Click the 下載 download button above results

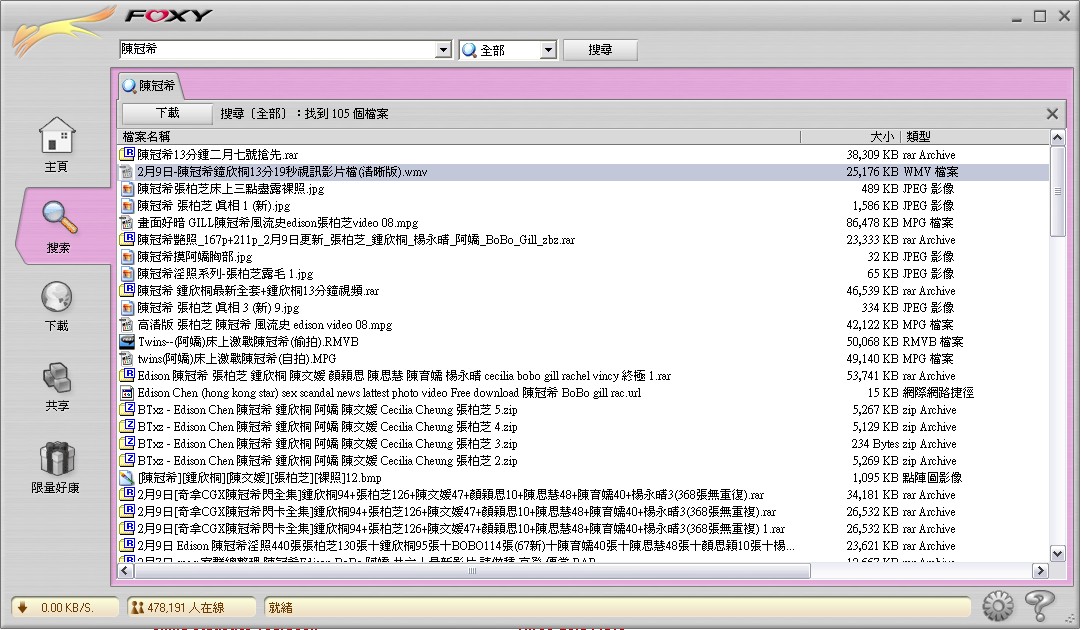pyautogui.click(x=167, y=113)
